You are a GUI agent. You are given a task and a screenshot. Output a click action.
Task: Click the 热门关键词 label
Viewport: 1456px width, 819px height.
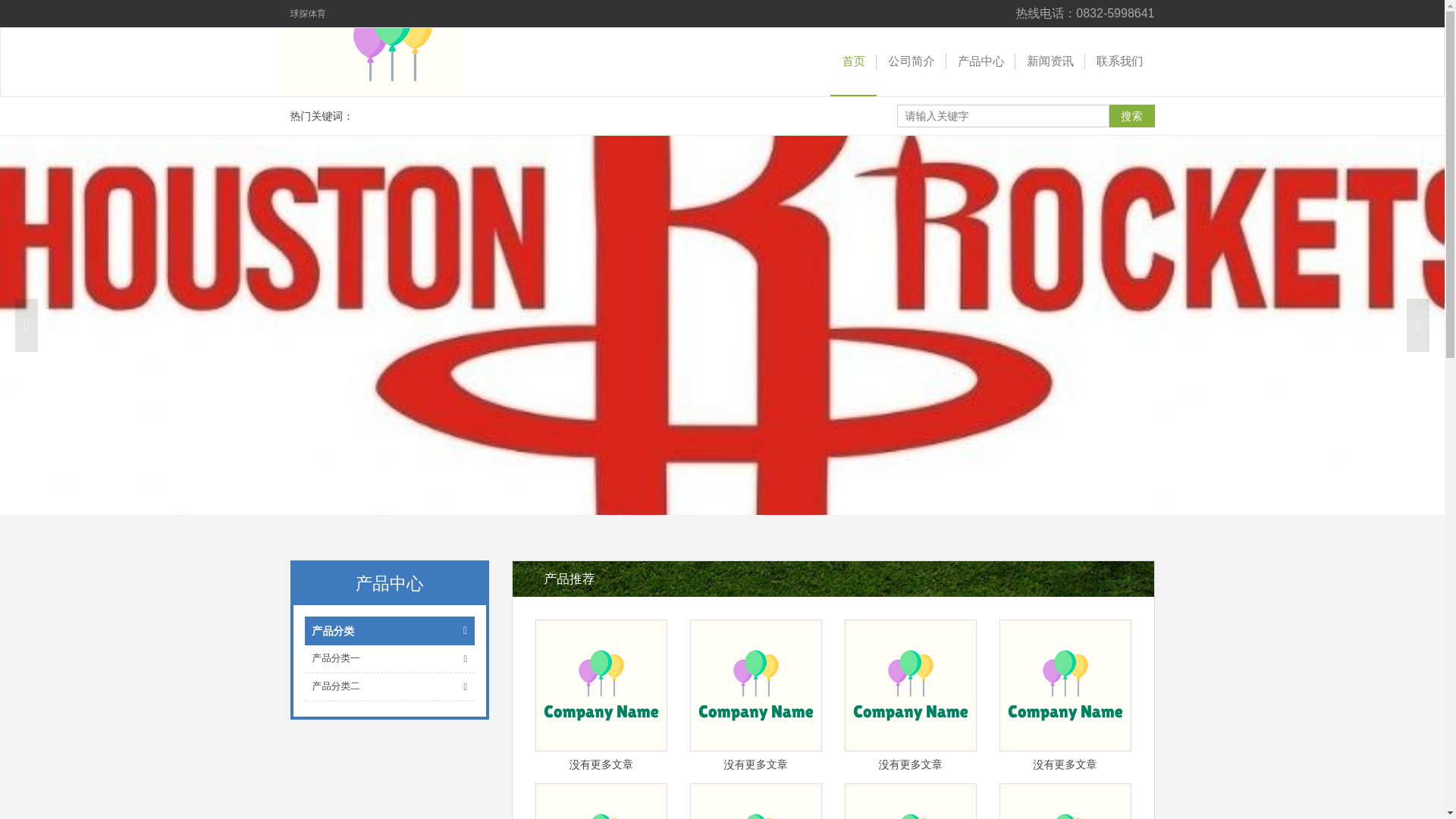point(322,116)
